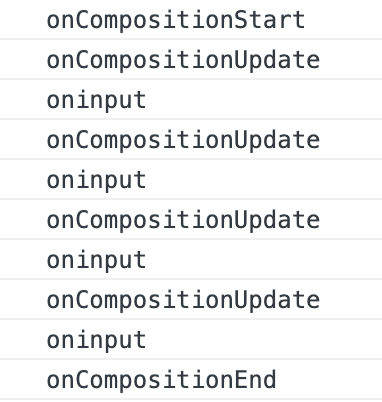
Task: Select the second oninput log entry
Action: [x=96, y=180]
